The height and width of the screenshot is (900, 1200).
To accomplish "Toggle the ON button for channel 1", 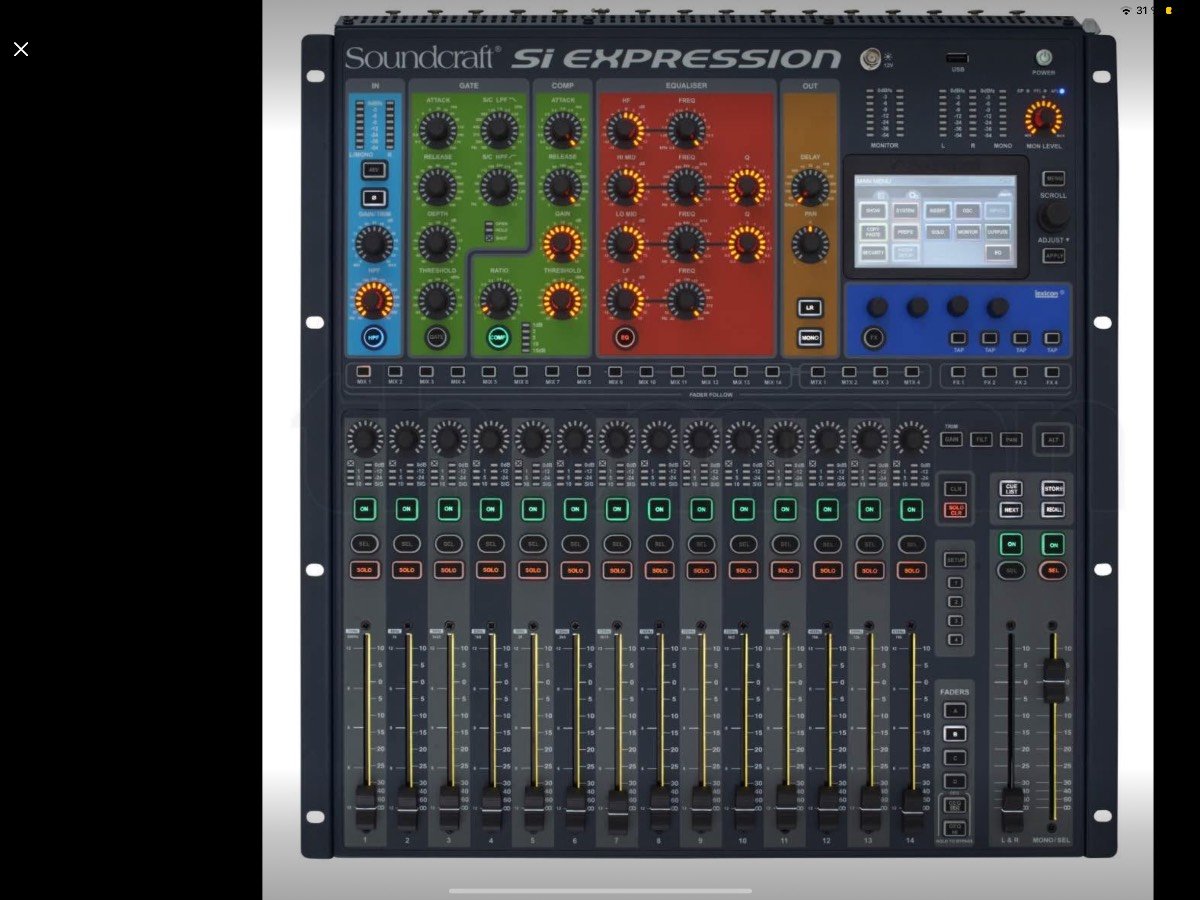I will point(365,509).
